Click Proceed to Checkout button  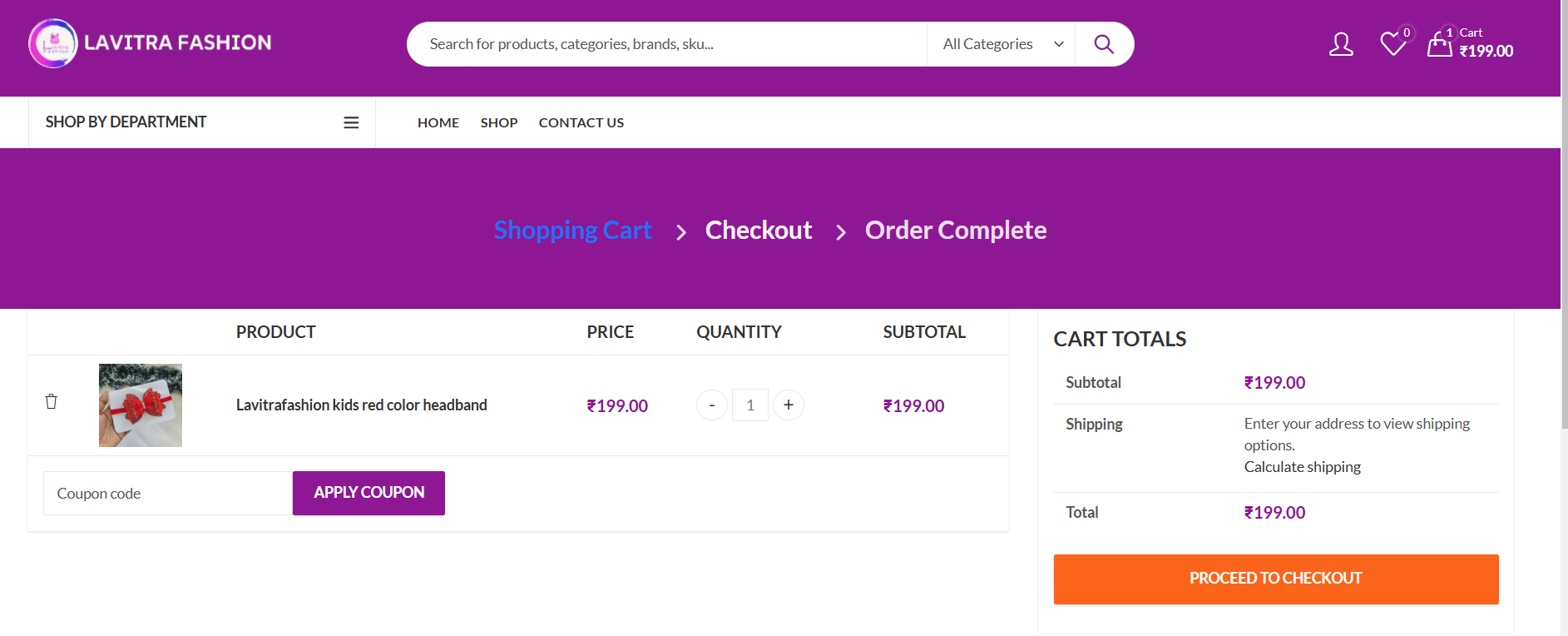(1275, 579)
